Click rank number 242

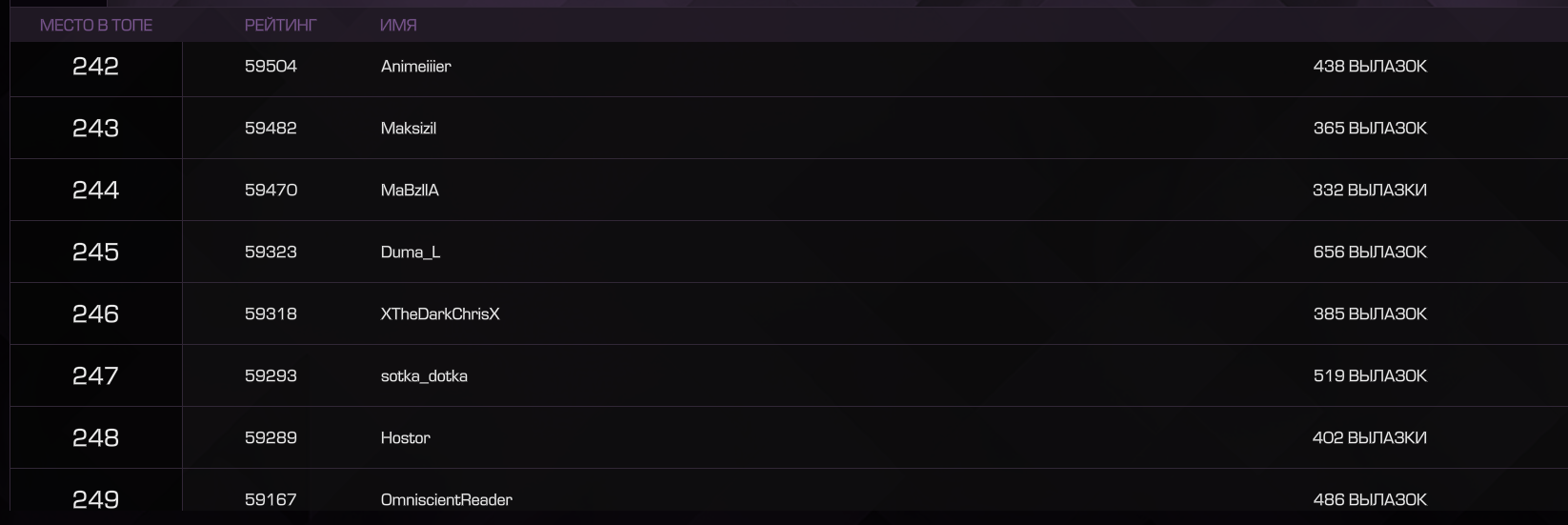click(95, 67)
